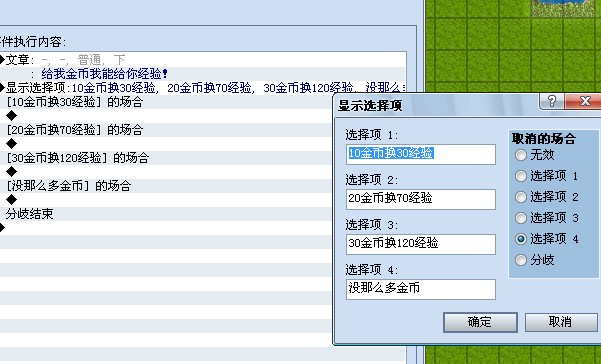
Task: Choose the 分歧 cancel radio option
Action: pos(535,260)
